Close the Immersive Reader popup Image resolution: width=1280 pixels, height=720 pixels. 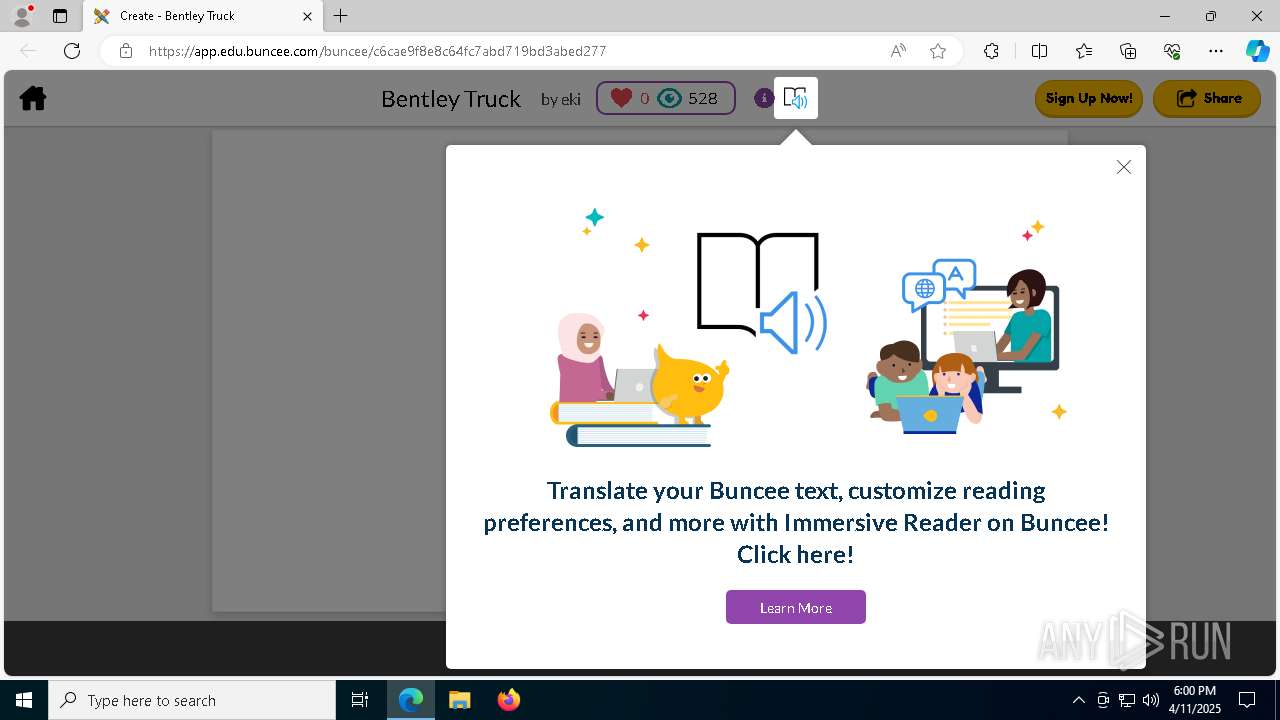[x=1124, y=167]
